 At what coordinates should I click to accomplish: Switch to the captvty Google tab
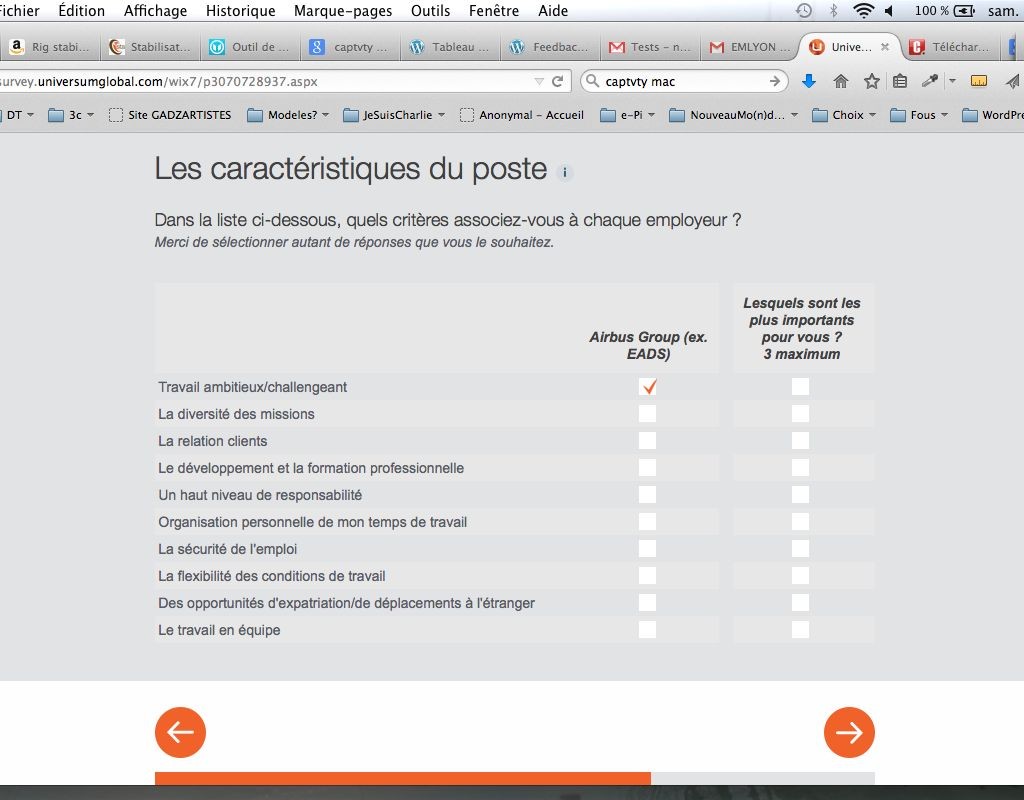coord(350,47)
